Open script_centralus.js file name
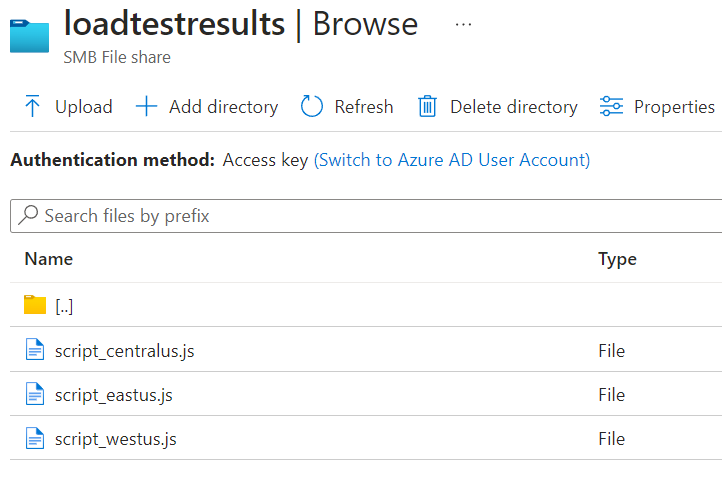The image size is (722, 481). click(125, 351)
